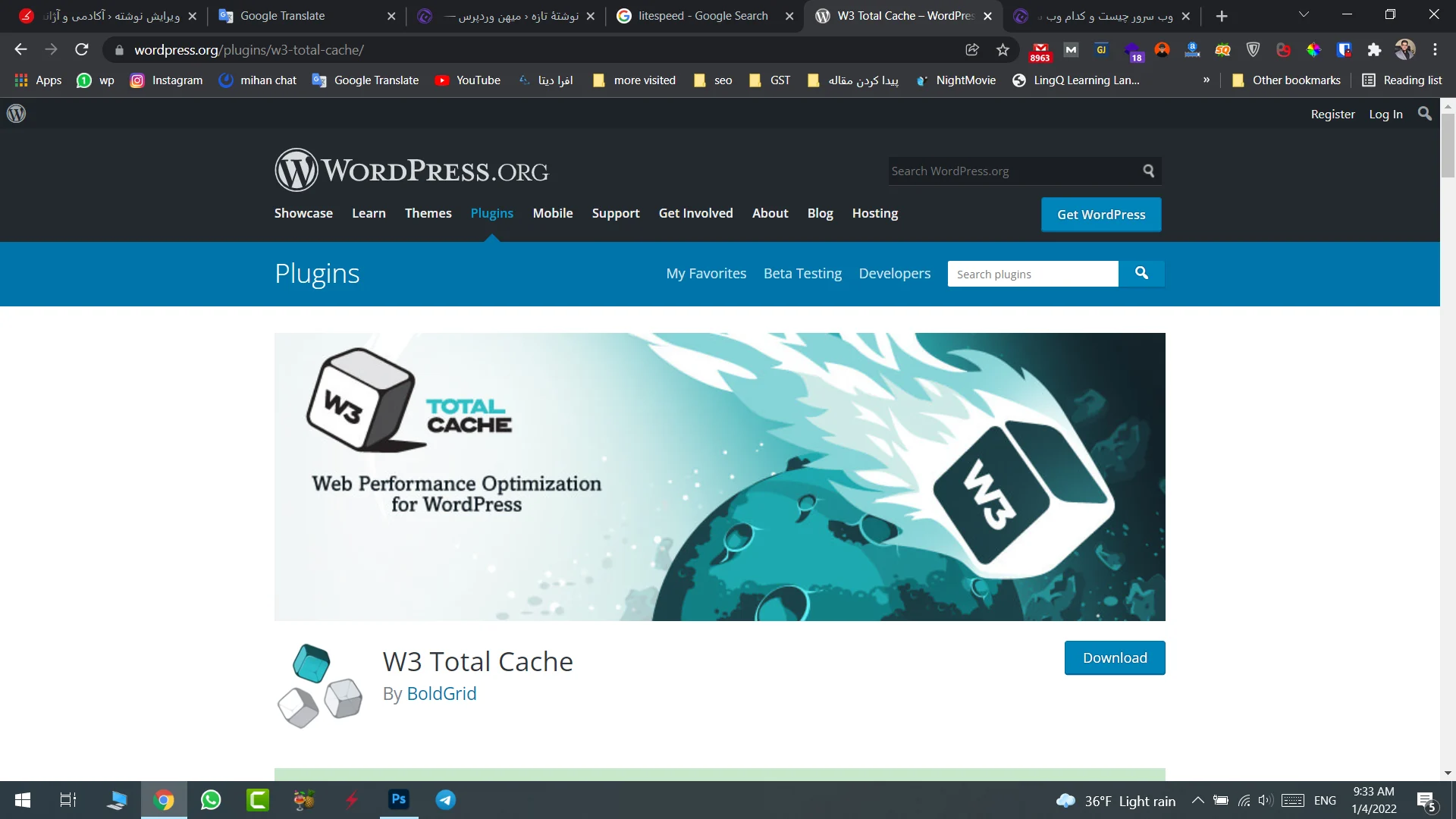Reload the current page
The height and width of the screenshot is (819, 1456).
[x=82, y=49]
